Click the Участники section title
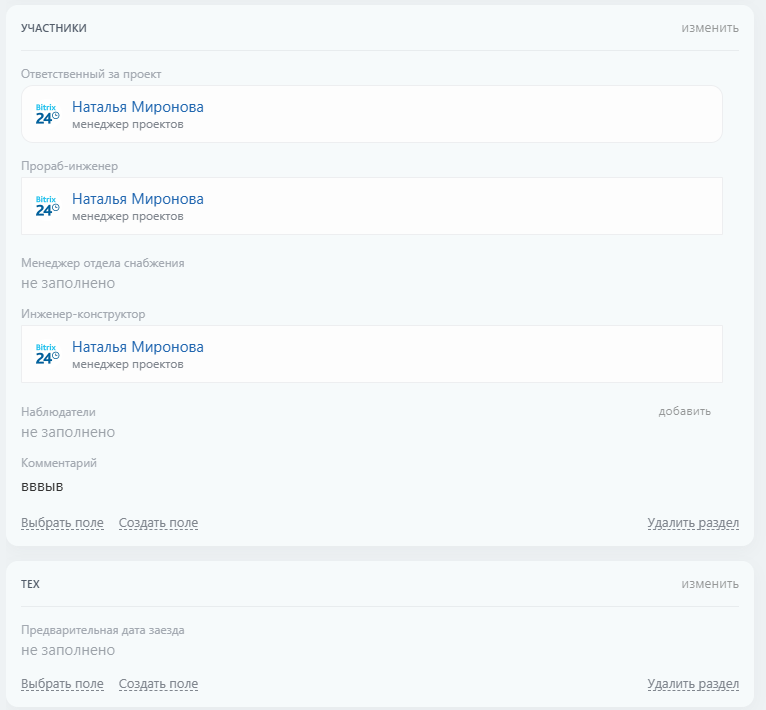 pyautogui.click(x=54, y=28)
